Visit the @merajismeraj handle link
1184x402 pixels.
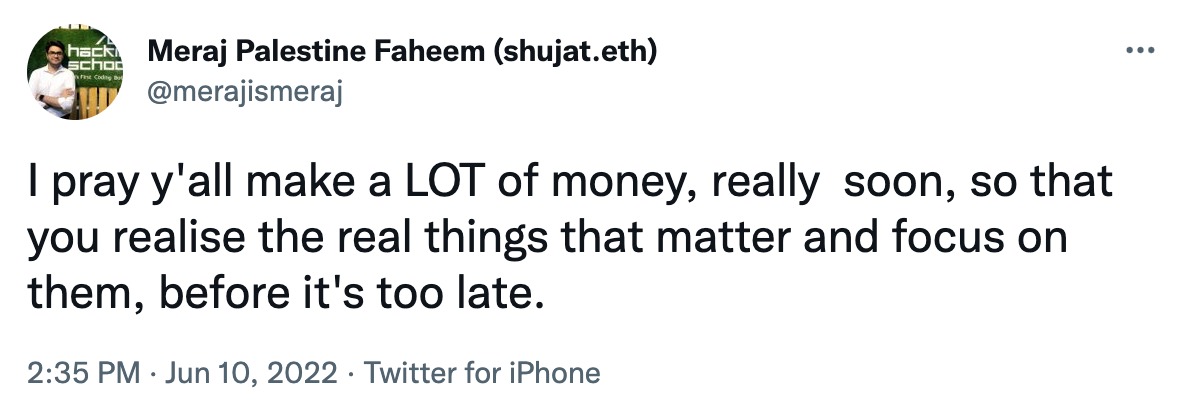pyautogui.click(x=245, y=93)
